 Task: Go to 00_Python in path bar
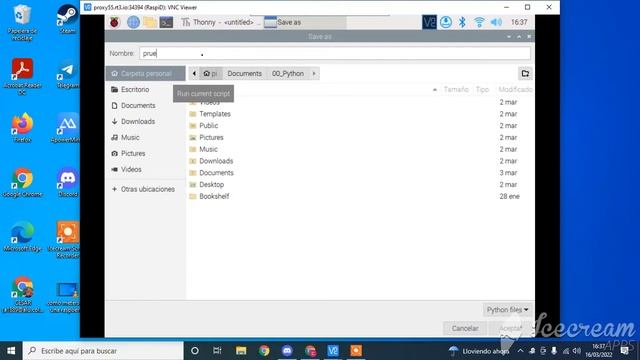click(x=288, y=73)
